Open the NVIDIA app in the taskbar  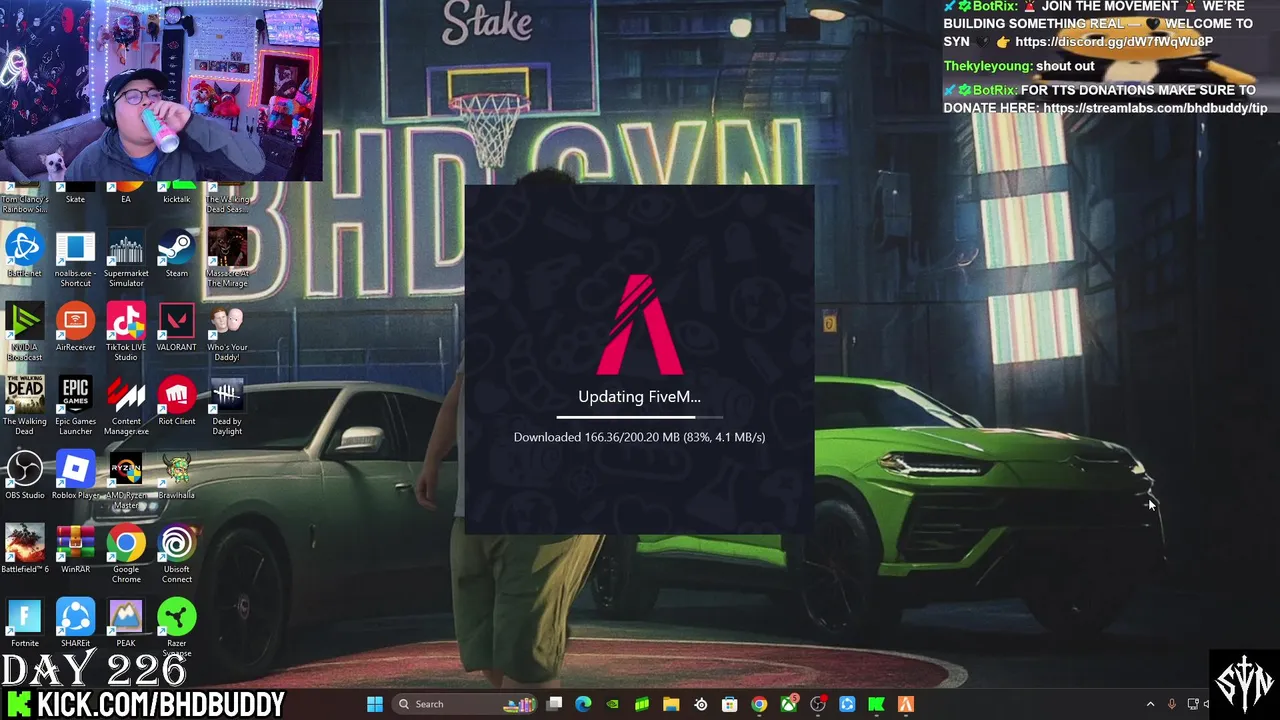(613, 704)
